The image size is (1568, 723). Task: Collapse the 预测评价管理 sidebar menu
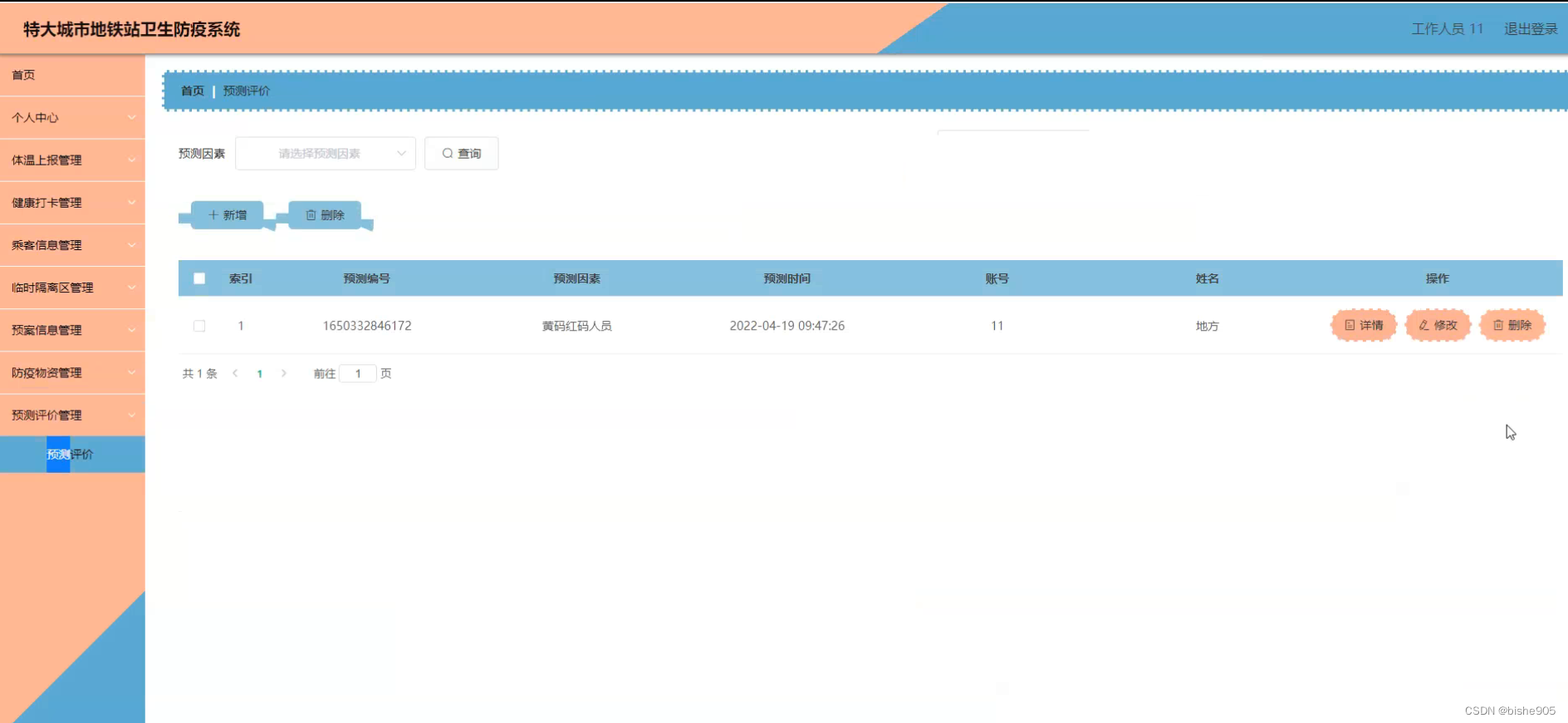point(72,415)
